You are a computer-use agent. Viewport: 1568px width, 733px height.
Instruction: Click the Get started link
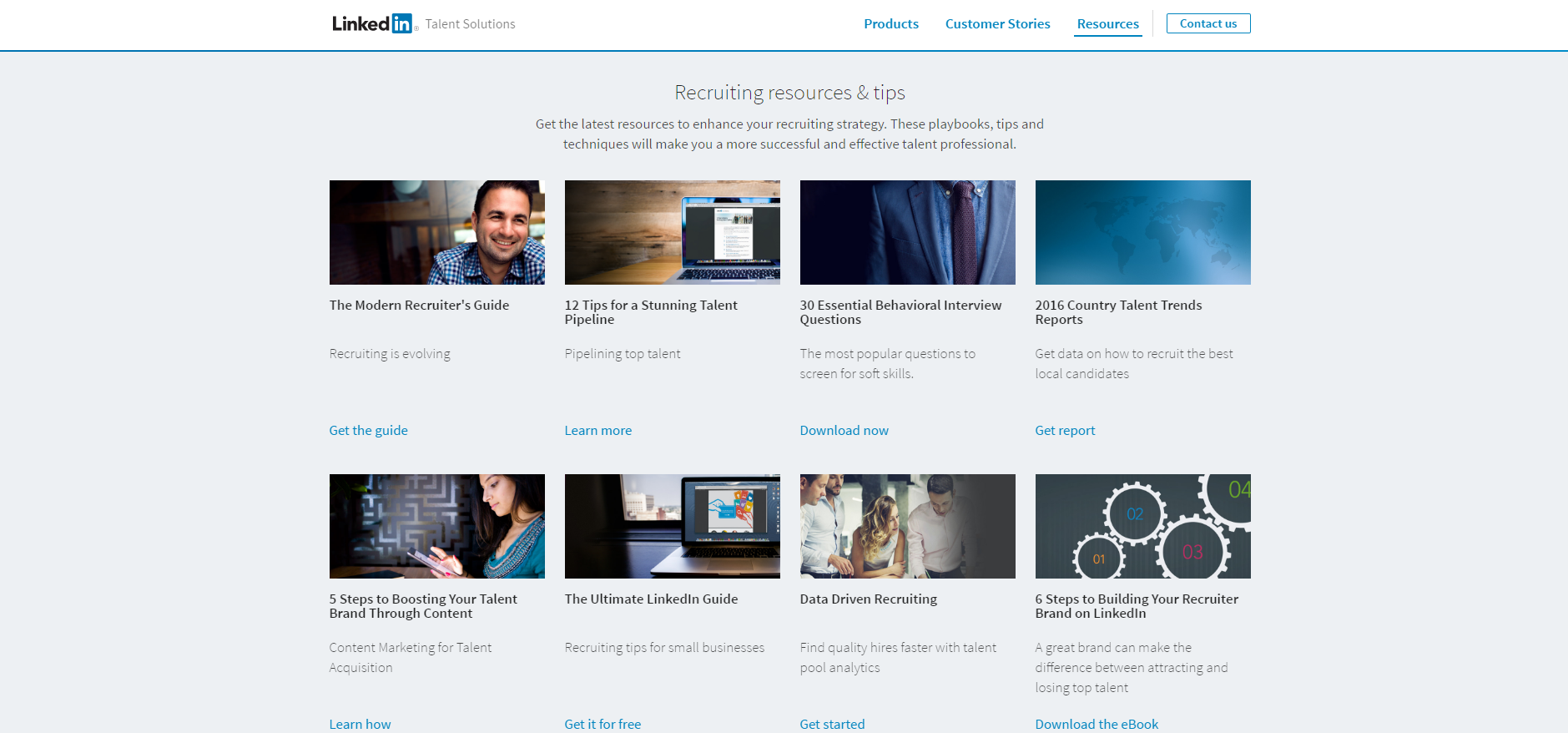pos(832,724)
